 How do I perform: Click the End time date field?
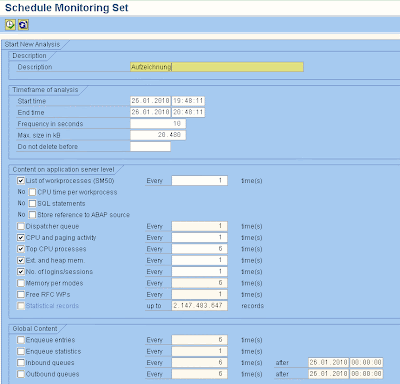tap(150, 112)
